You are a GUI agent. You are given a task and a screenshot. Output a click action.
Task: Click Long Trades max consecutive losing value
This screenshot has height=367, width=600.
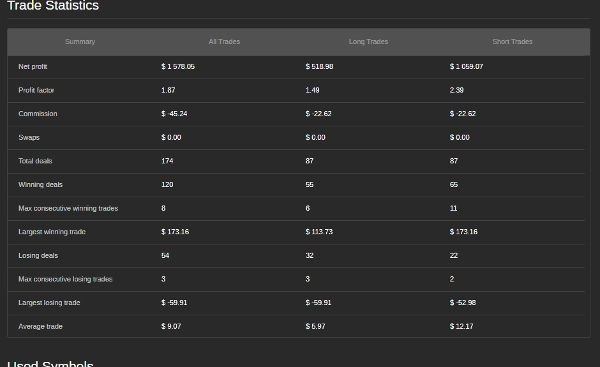[308, 279]
